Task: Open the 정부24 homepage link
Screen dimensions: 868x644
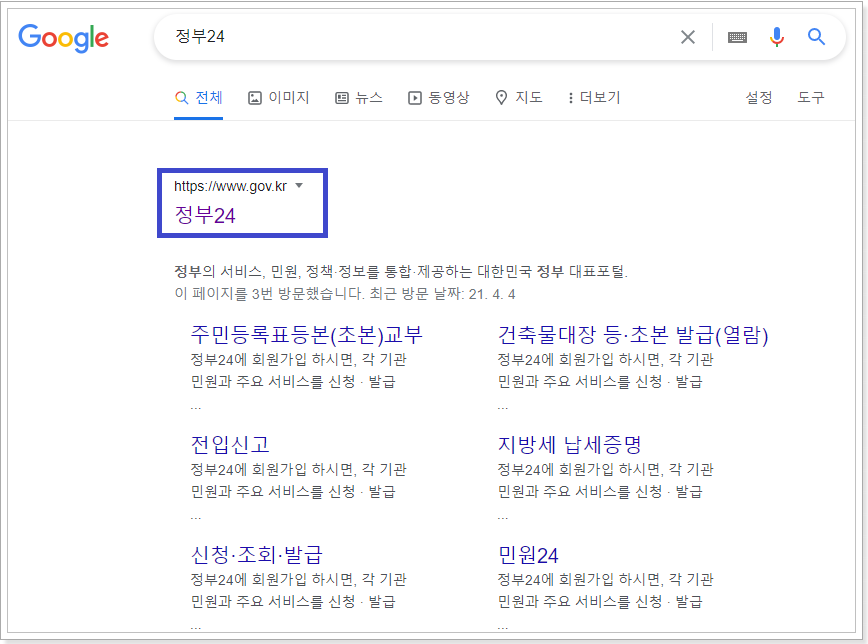Action: click(205, 215)
